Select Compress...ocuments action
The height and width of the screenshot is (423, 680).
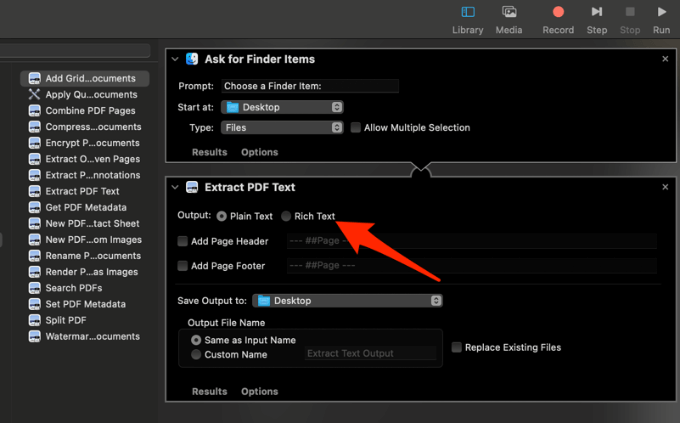(x=85, y=127)
